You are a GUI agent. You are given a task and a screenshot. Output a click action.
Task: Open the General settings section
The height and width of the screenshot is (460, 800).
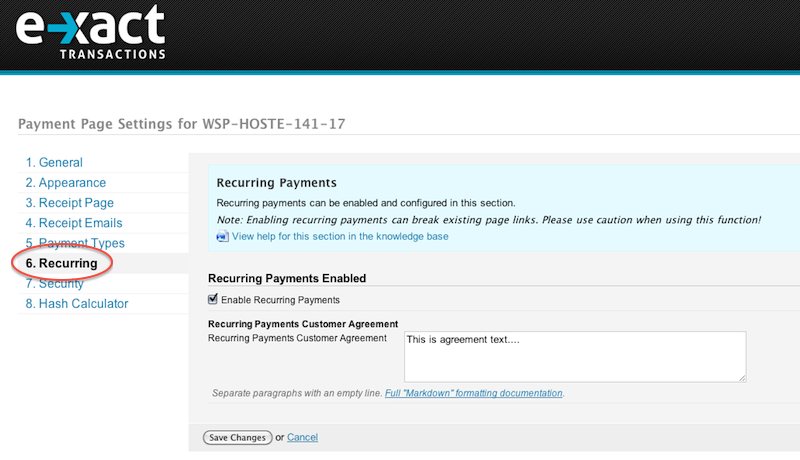[54, 162]
